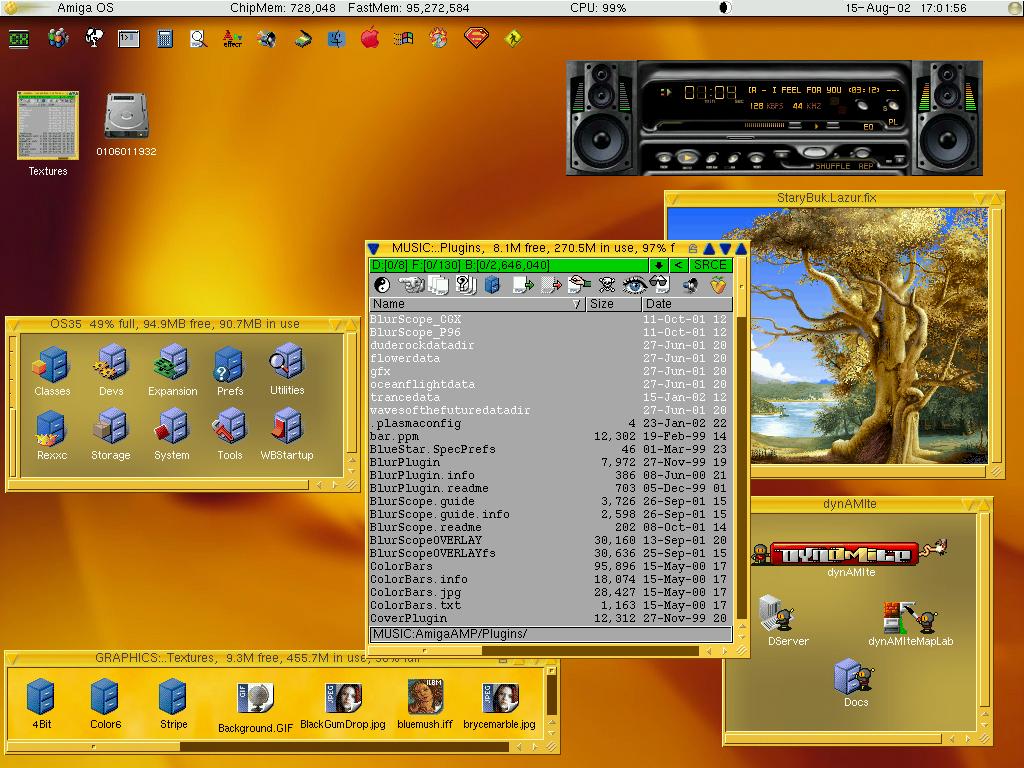Toggle the EQ button on the player
The height and width of the screenshot is (768, 1024).
click(868, 127)
